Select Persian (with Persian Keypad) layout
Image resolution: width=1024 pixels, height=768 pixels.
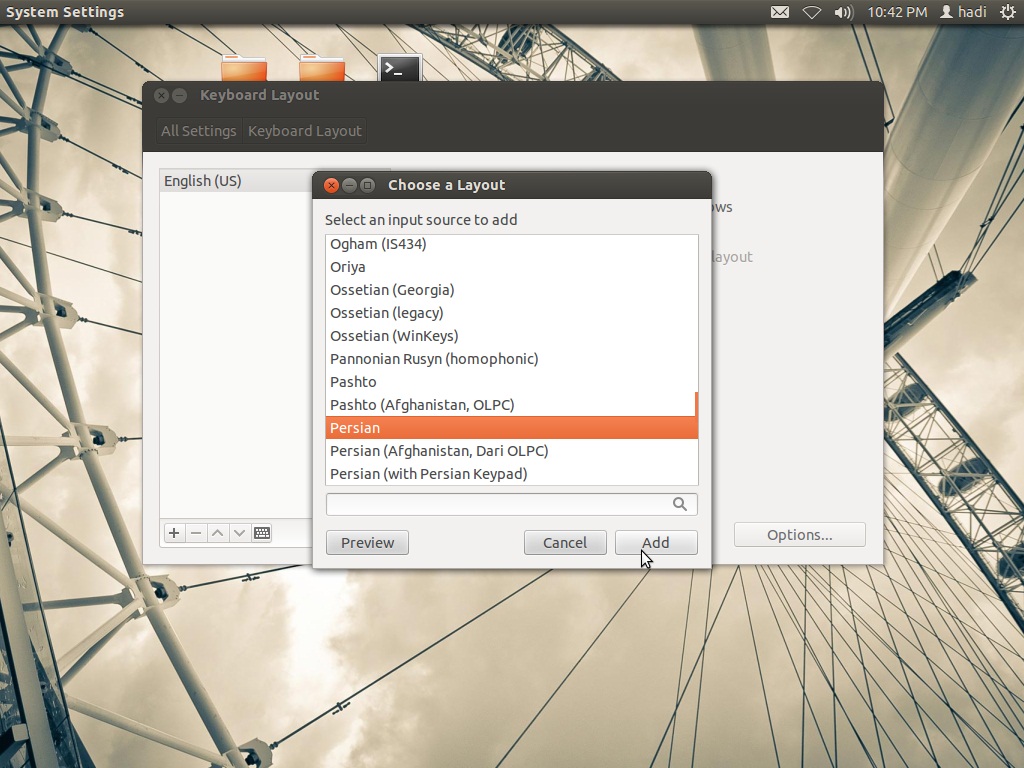[428, 474]
